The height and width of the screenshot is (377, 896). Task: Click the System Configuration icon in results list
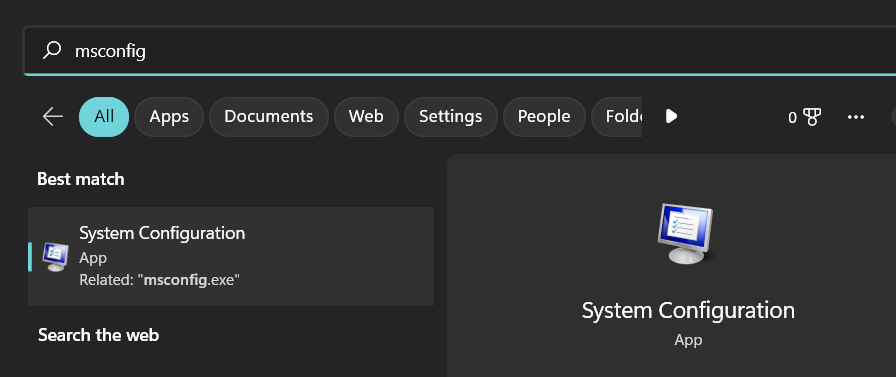(x=55, y=257)
